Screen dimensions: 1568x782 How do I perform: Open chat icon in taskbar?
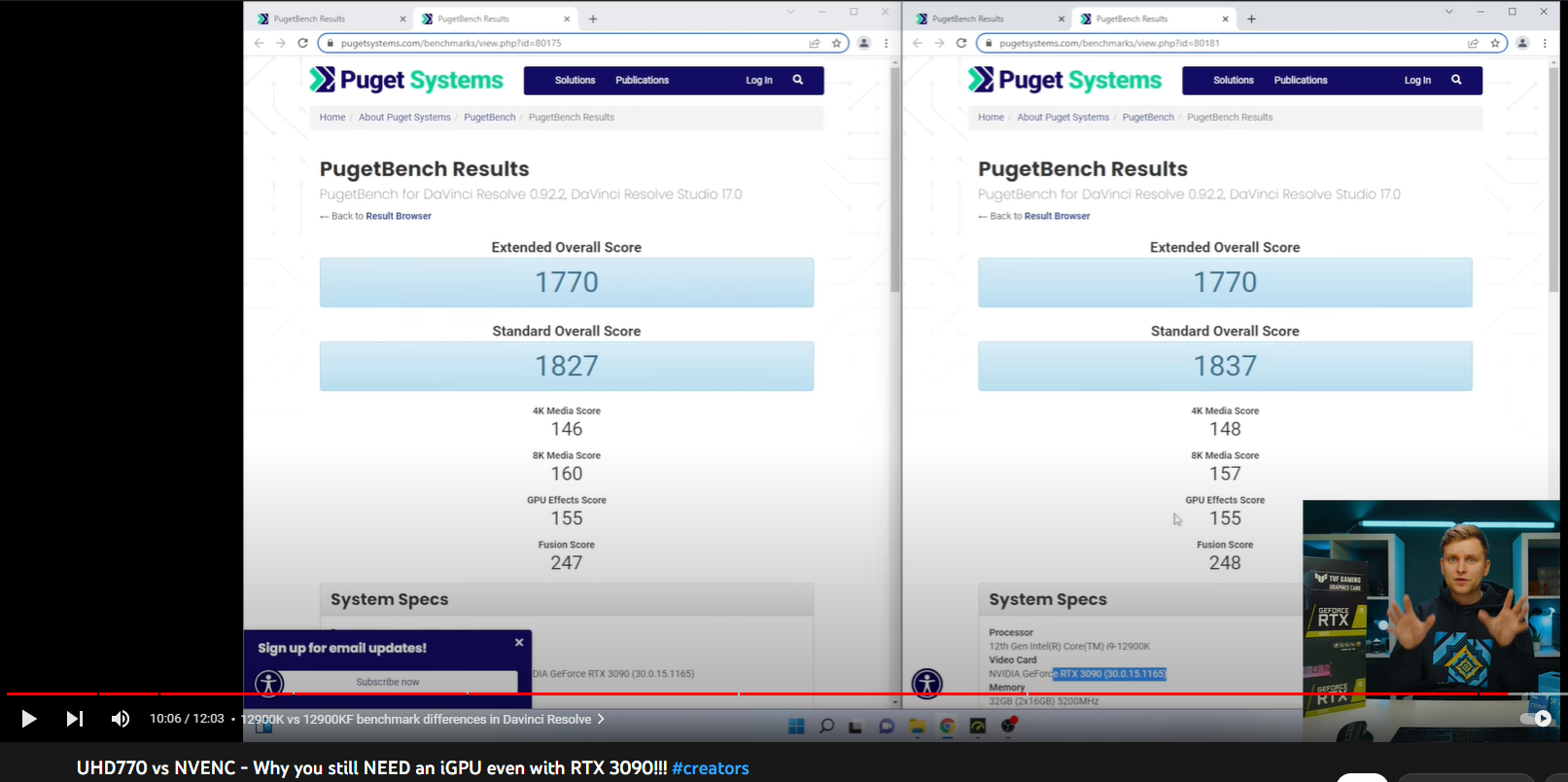coord(886,726)
